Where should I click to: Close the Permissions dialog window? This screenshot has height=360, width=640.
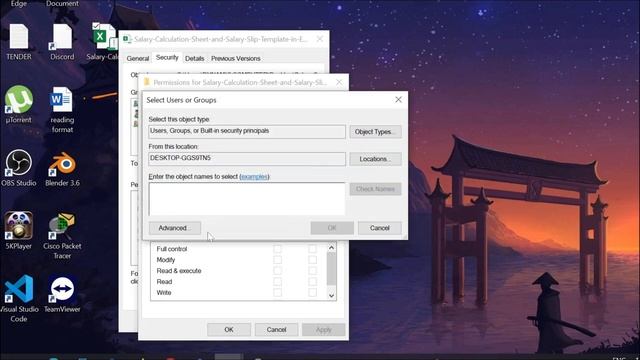339,82
